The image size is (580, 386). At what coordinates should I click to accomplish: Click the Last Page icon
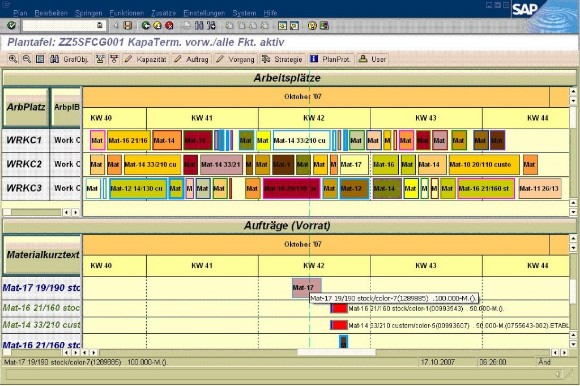(x=265, y=26)
